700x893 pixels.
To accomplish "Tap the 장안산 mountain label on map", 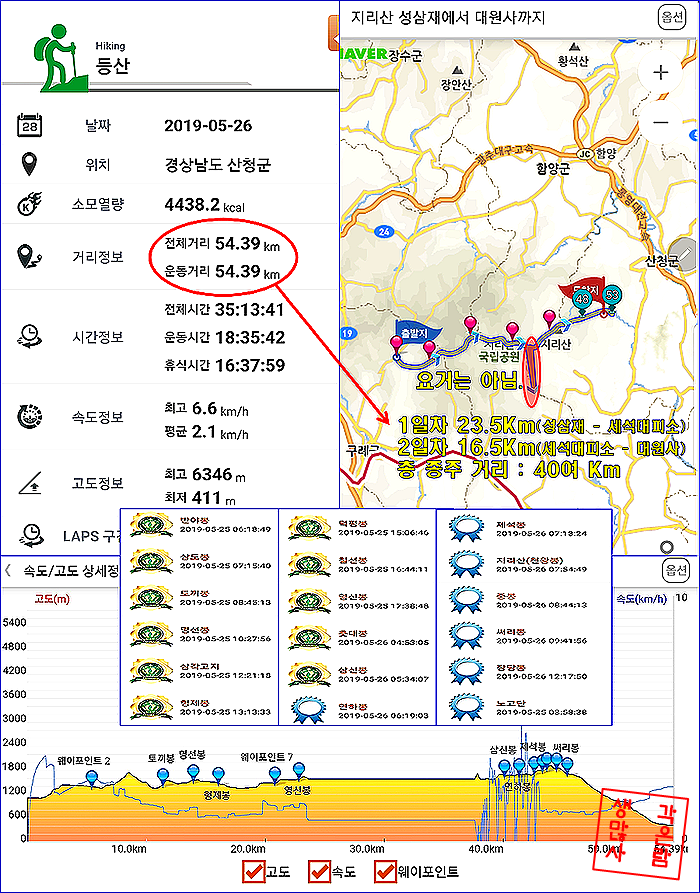I will 456,85.
